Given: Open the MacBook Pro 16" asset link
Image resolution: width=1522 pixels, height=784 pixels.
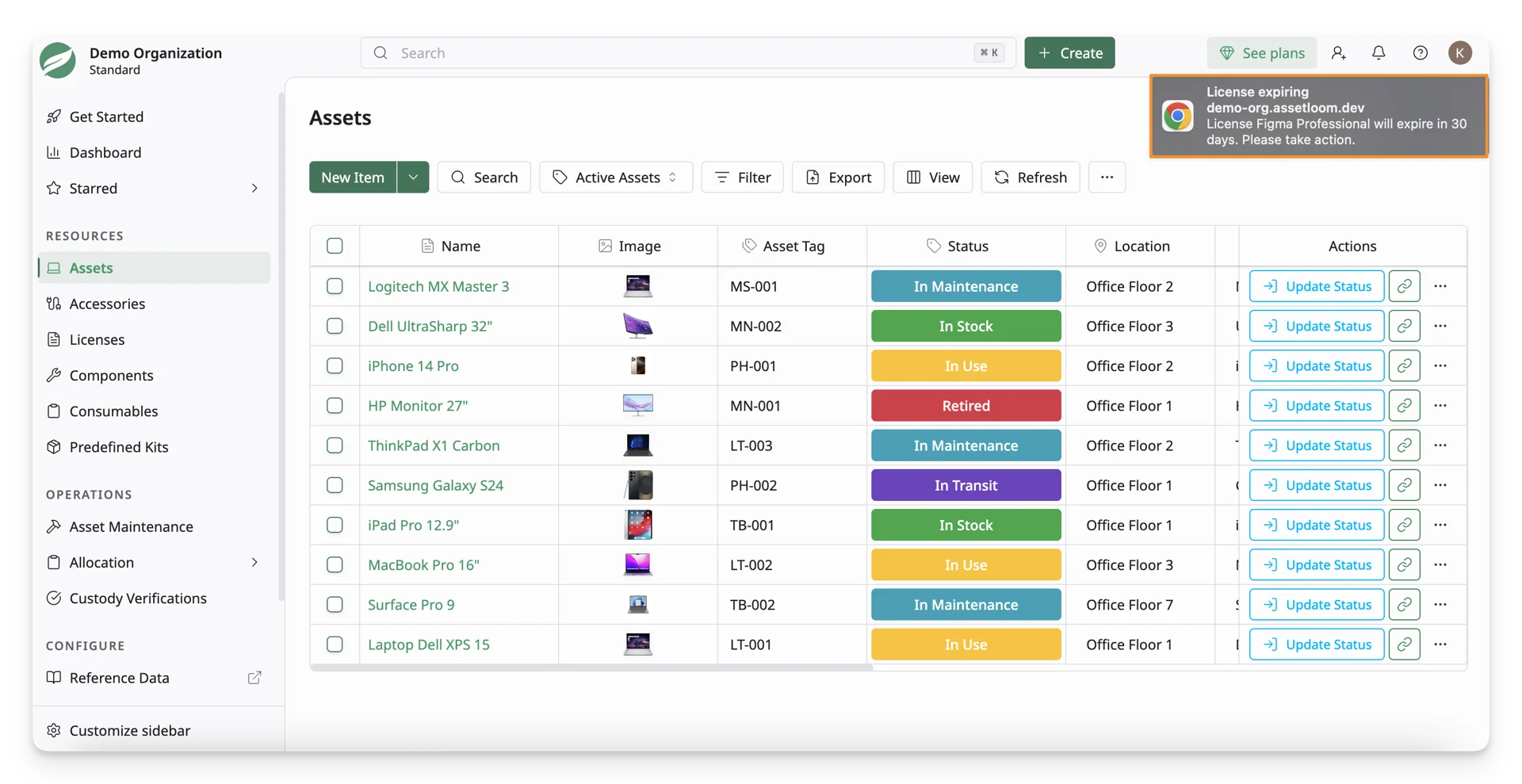Looking at the screenshot, I should 423,564.
